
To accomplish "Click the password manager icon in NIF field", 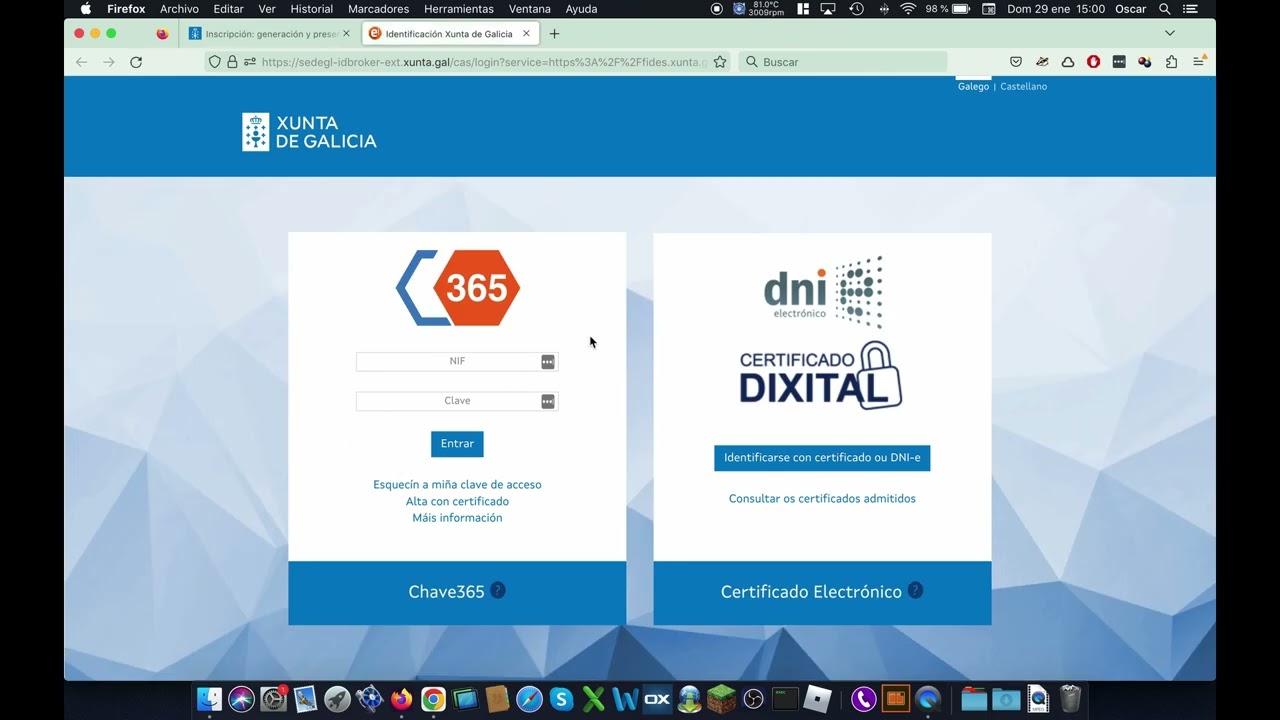I will [x=548, y=362].
